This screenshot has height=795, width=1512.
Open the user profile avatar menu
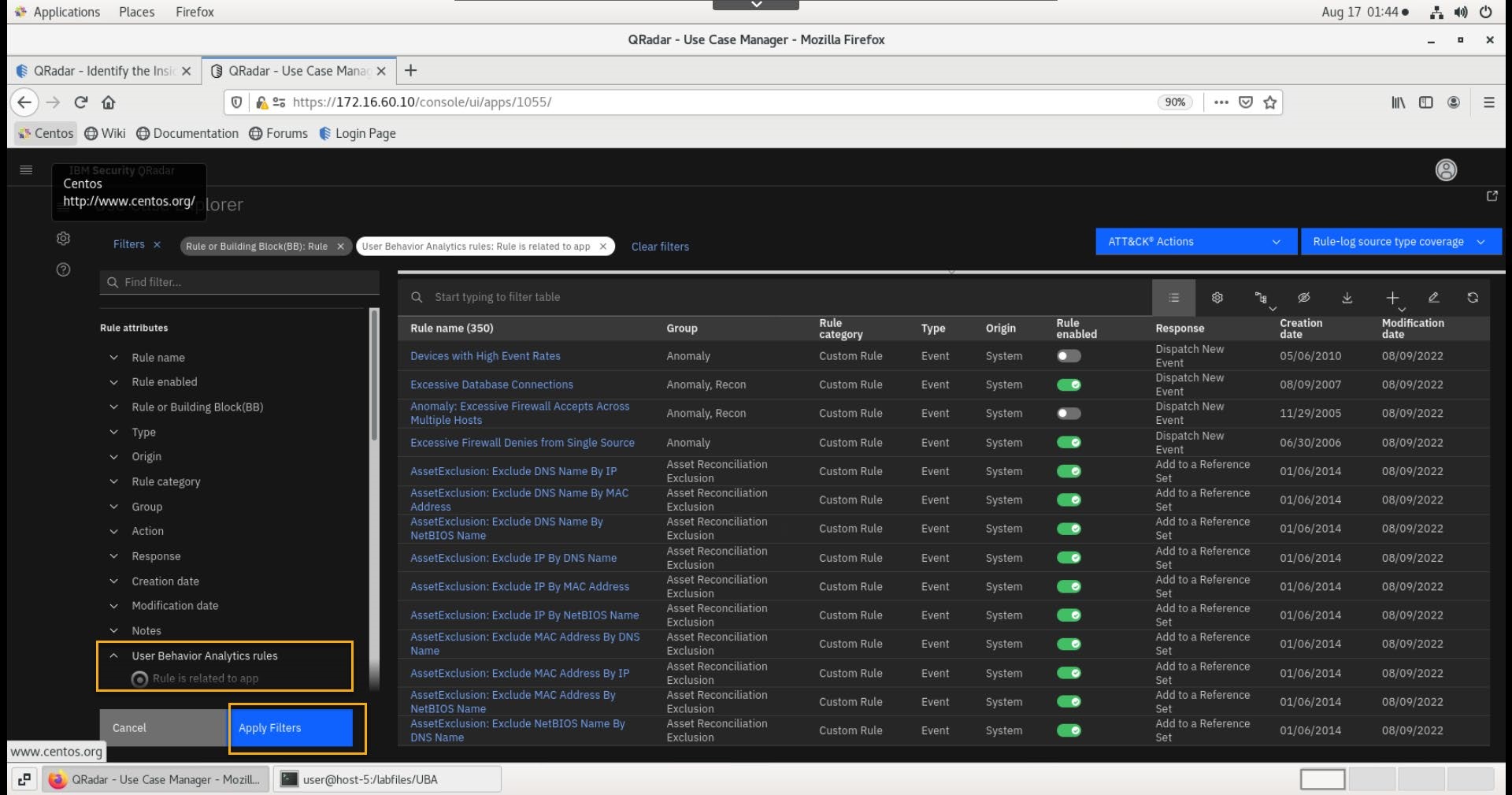coord(1446,170)
